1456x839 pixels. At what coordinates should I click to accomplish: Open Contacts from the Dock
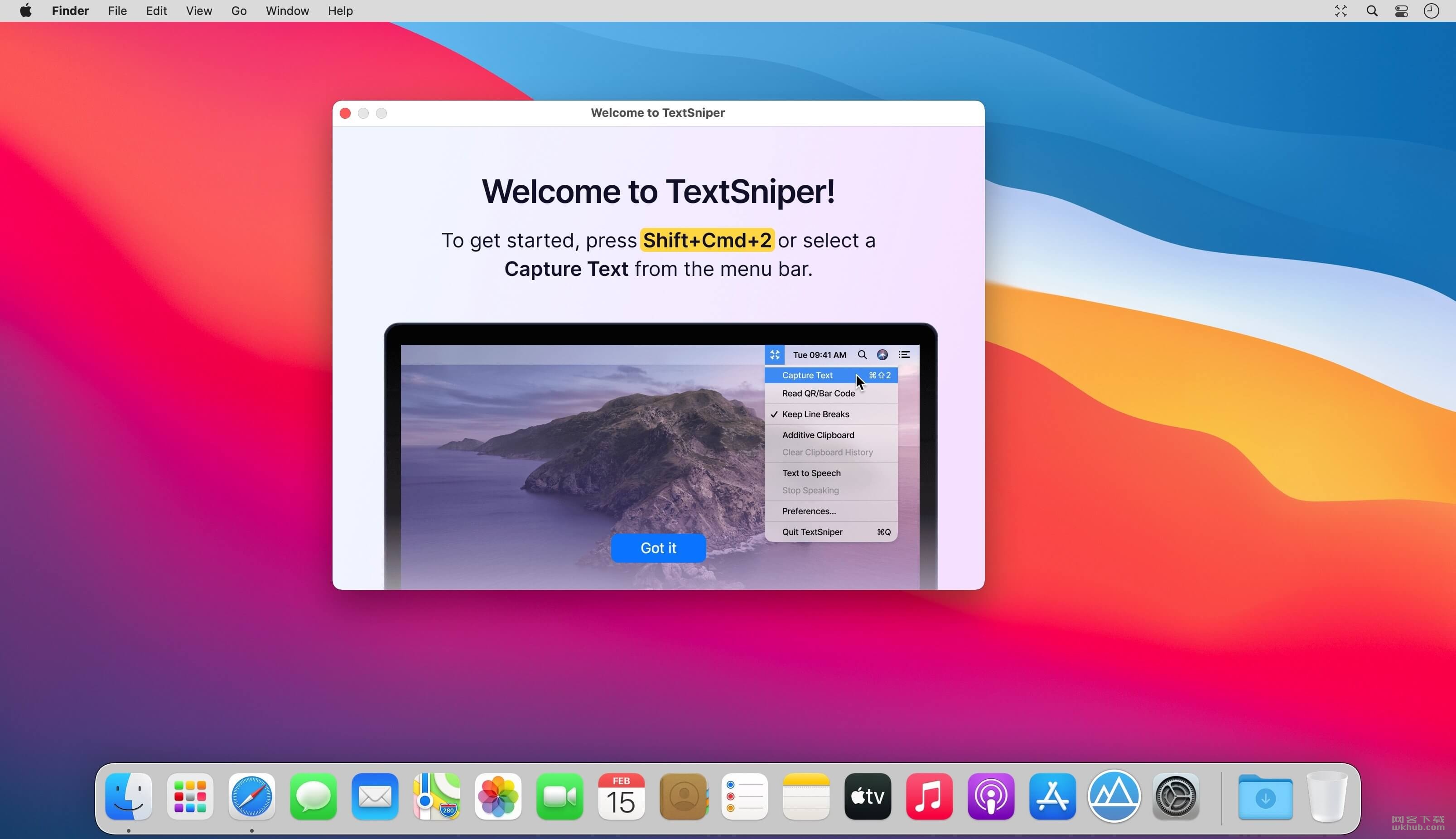[683, 796]
